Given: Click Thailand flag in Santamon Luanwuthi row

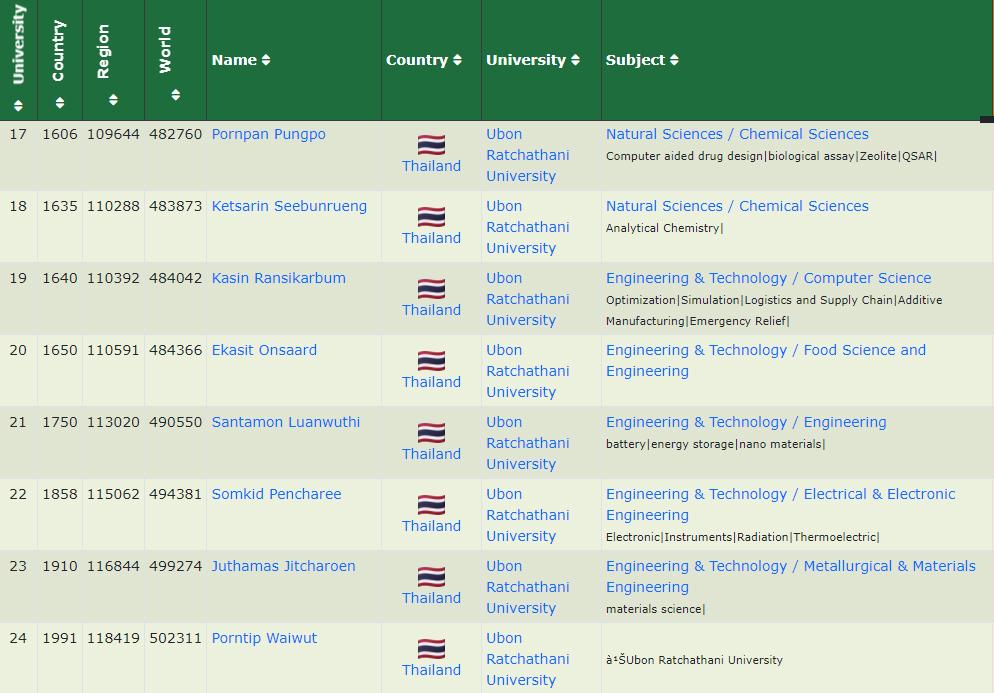Looking at the screenshot, I should 431,433.
